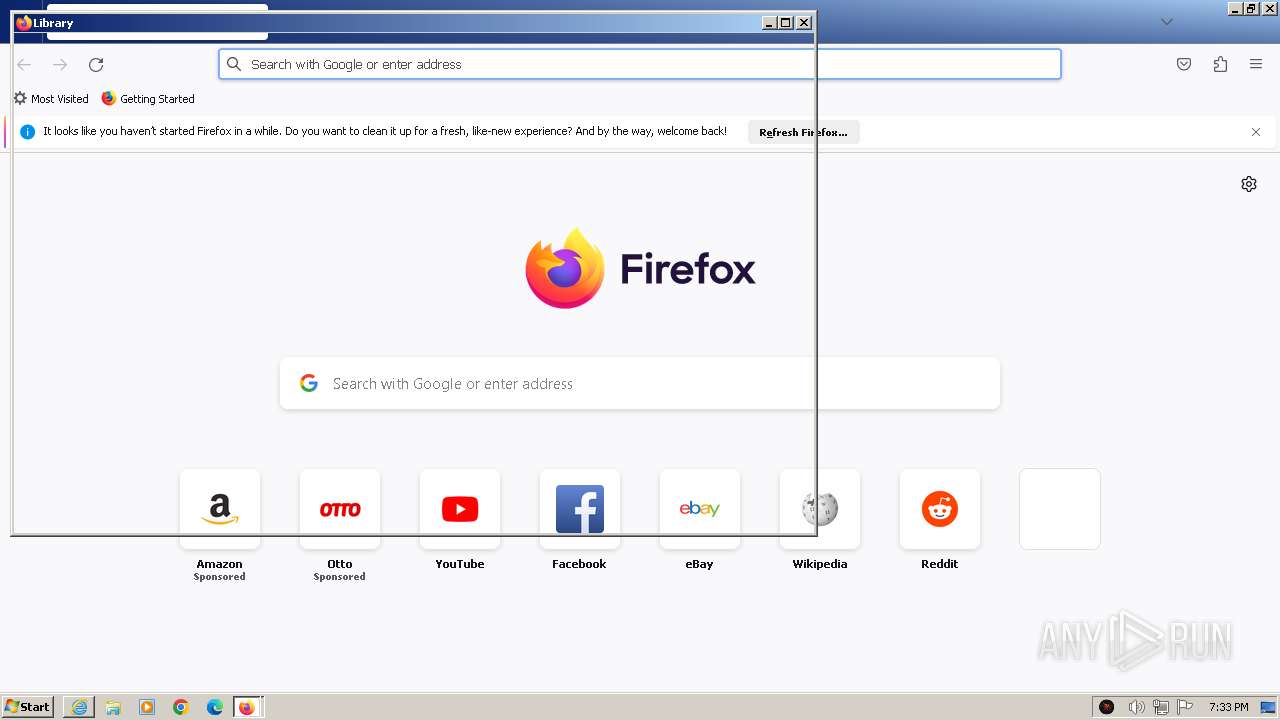Select the empty shortcut tile
Viewport: 1280px width, 720px height.
tap(1060, 509)
